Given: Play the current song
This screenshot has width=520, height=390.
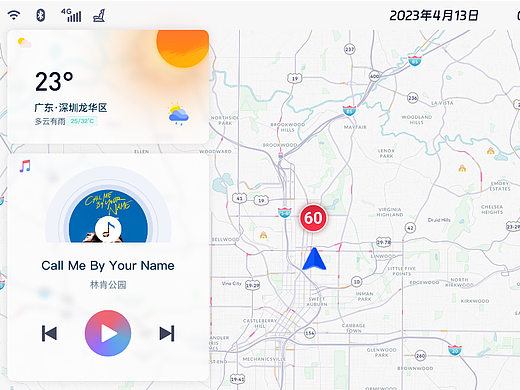Looking at the screenshot, I should [x=108, y=333].
